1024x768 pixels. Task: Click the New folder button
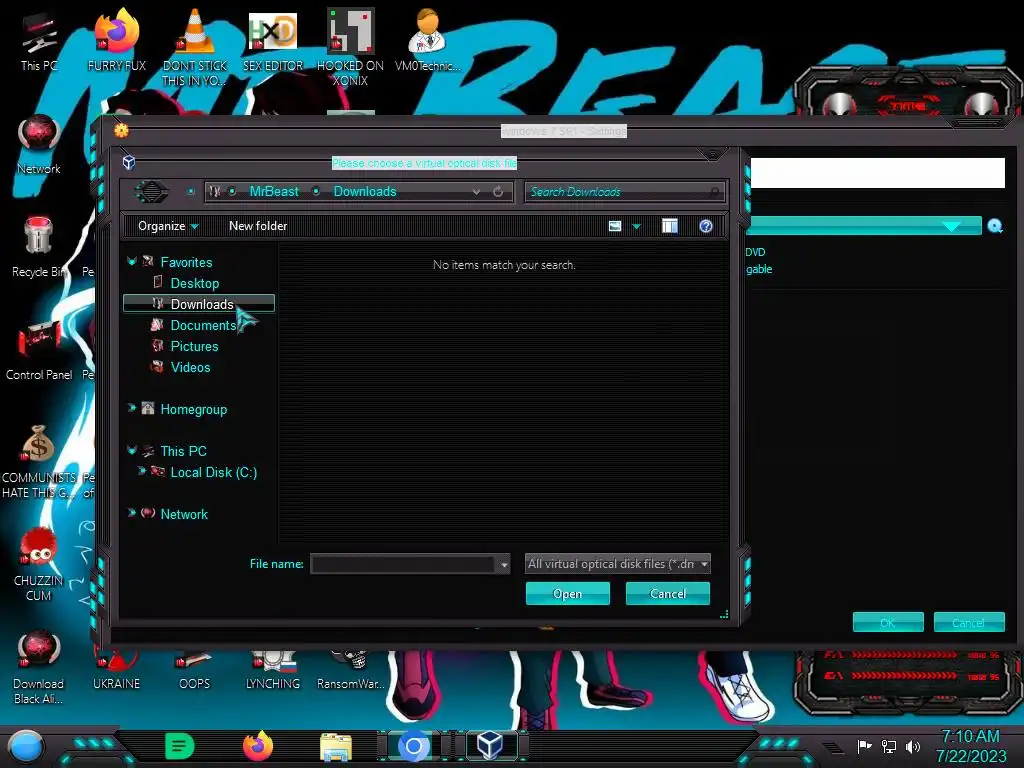258,226
